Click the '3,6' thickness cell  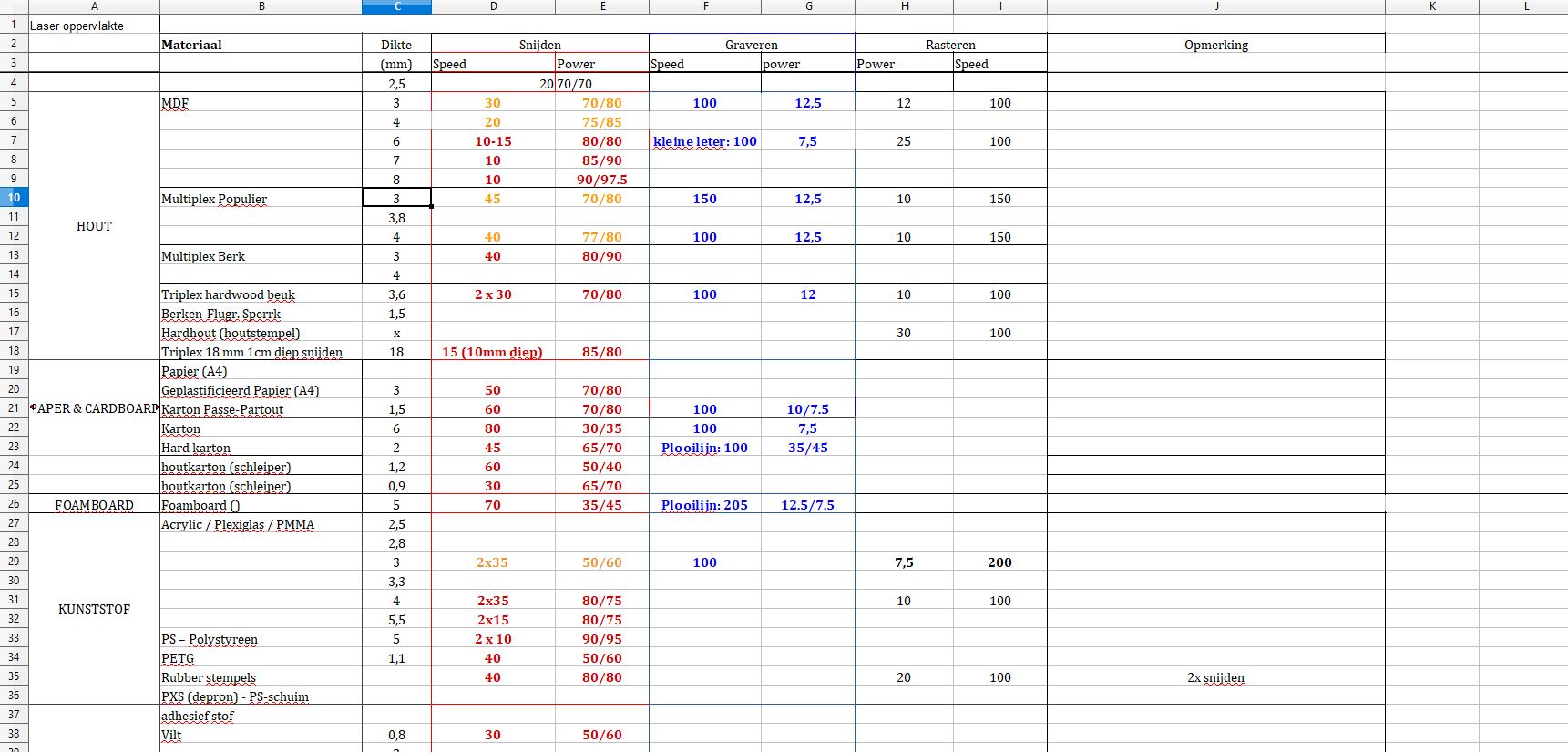click(396, 294)
